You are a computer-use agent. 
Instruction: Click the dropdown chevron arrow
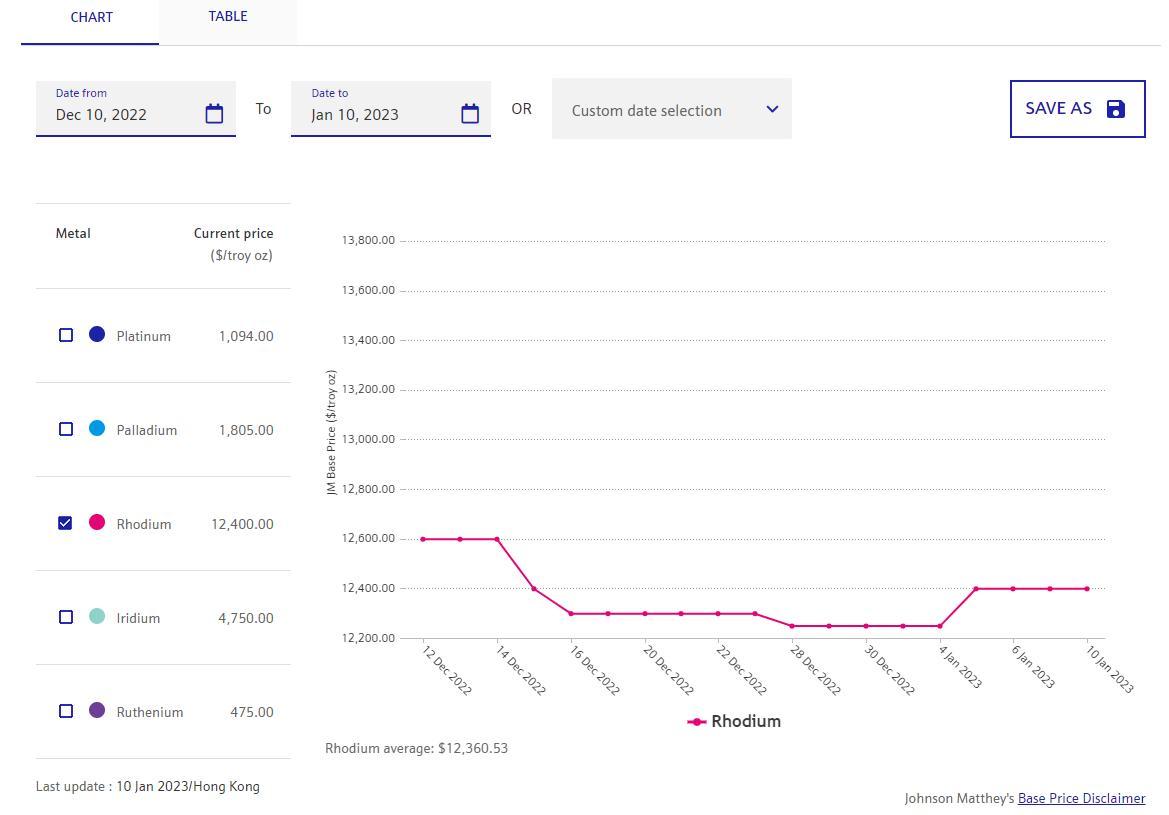coord(772,109)
